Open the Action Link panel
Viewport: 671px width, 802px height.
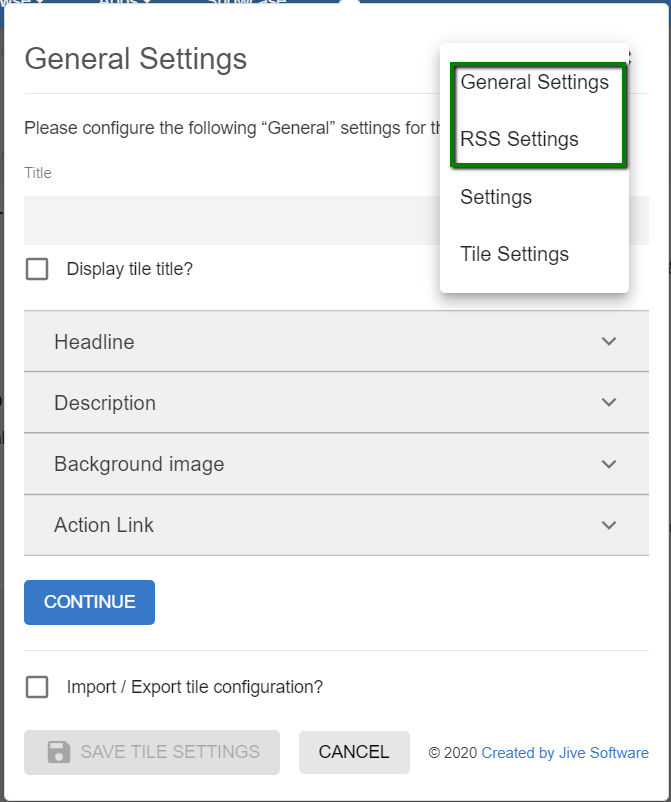tap(336, 525)
